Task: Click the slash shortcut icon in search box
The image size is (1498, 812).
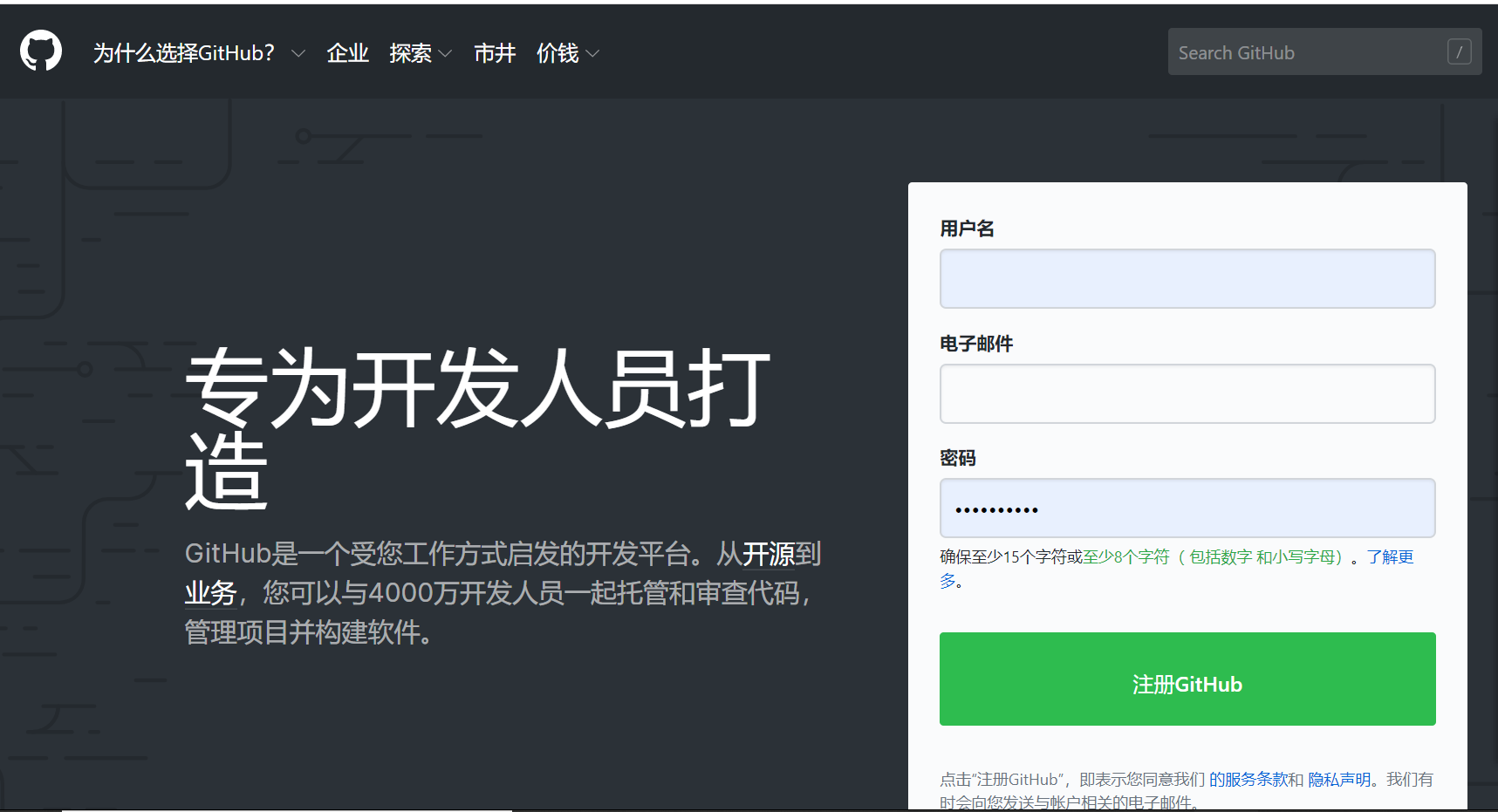Action: pyautogui.click(x=1459, y=51)
